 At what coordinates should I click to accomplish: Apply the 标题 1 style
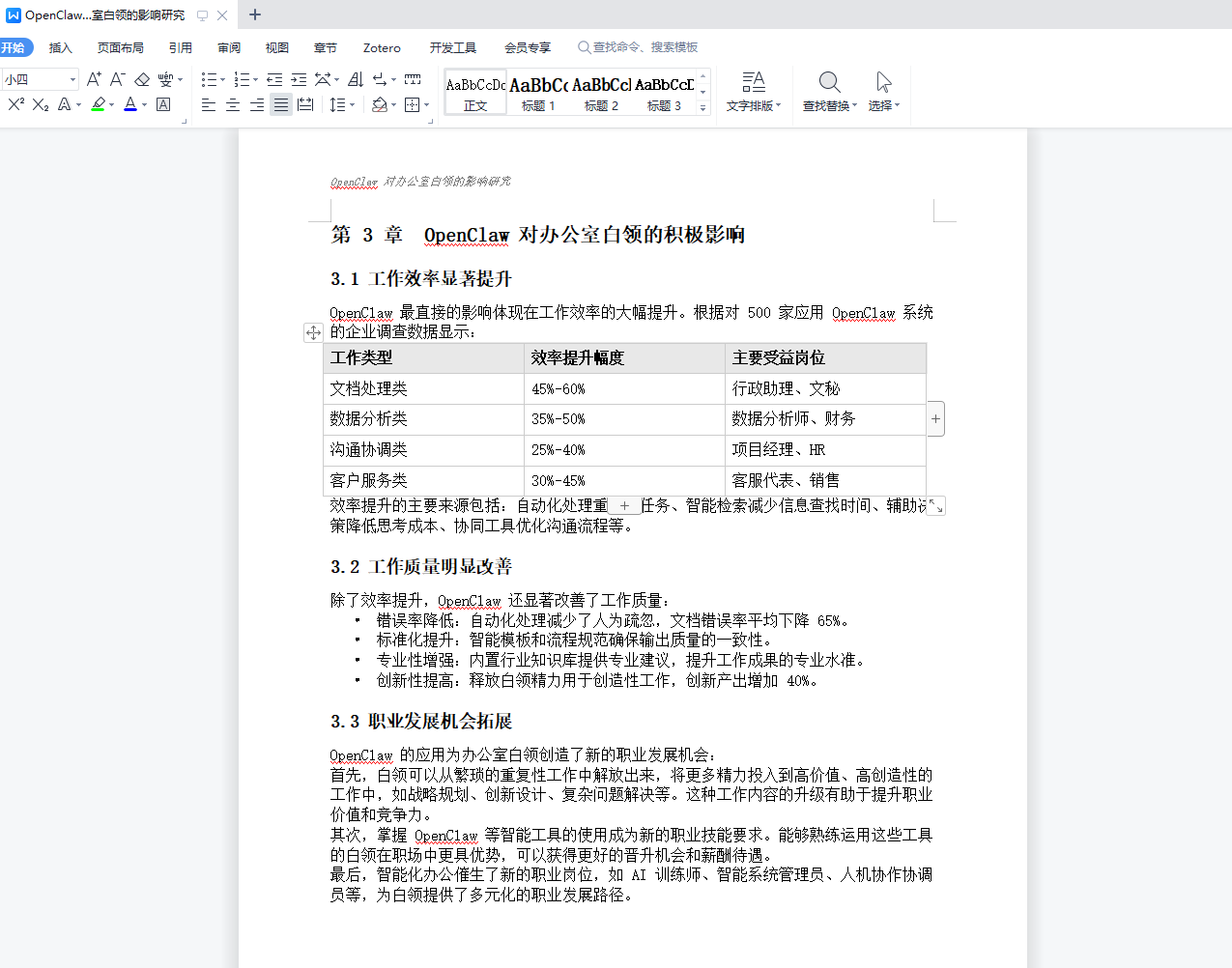(x=538, y=93)
